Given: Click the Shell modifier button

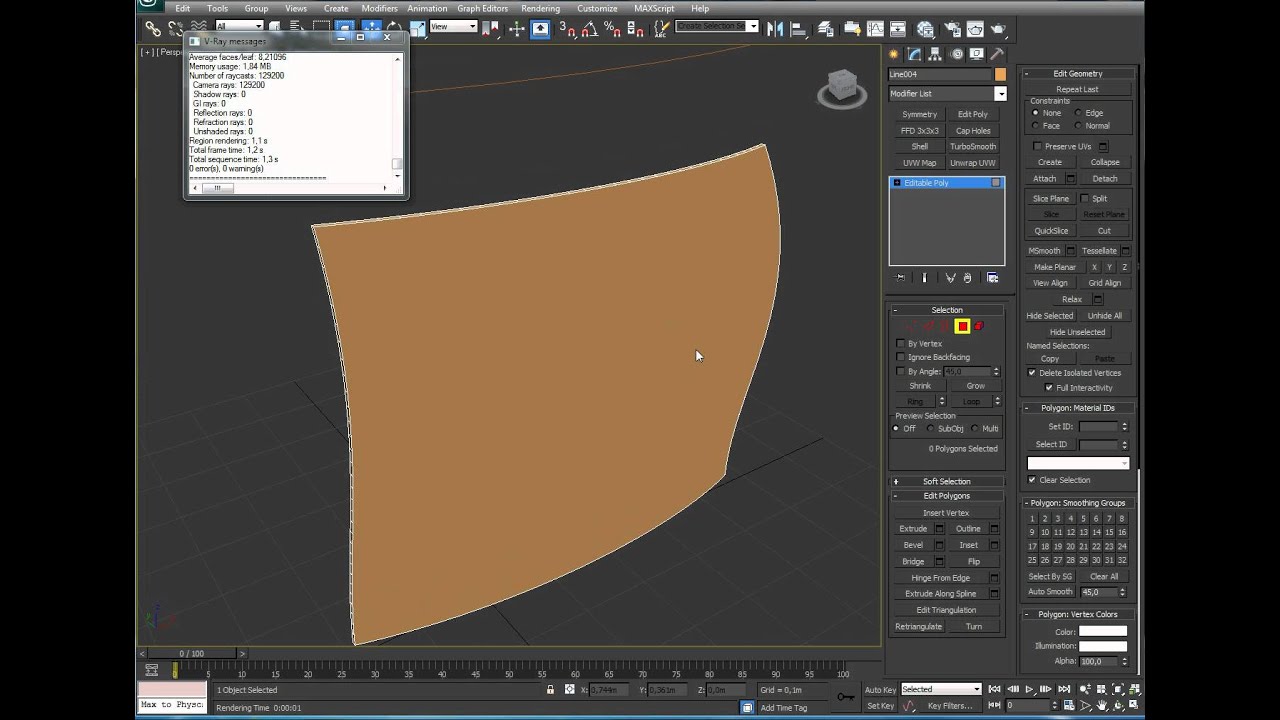Looking at the screenshot, I should [920, 146].
